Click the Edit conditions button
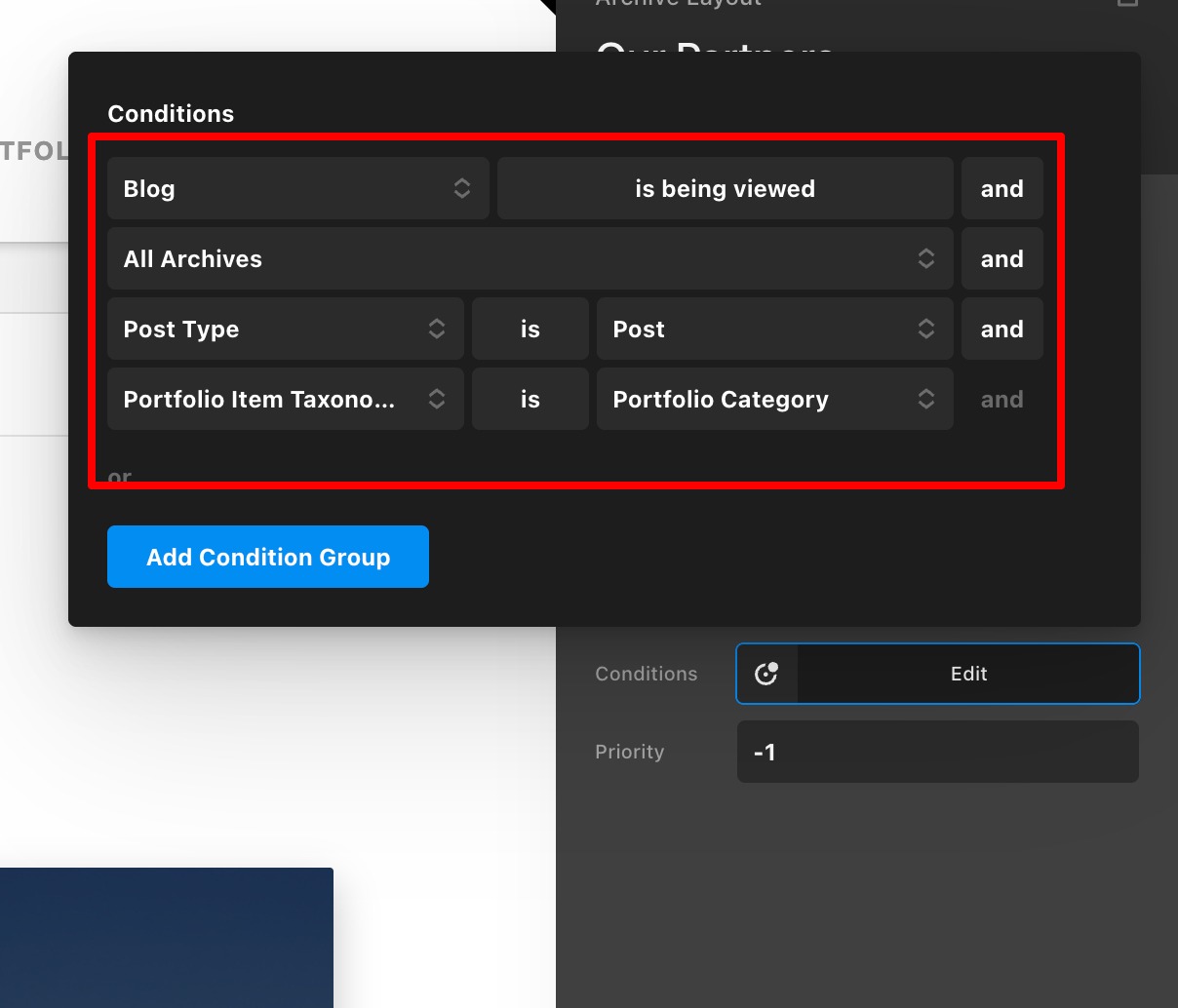The image size is (1178, 1008). click(968, 674)
